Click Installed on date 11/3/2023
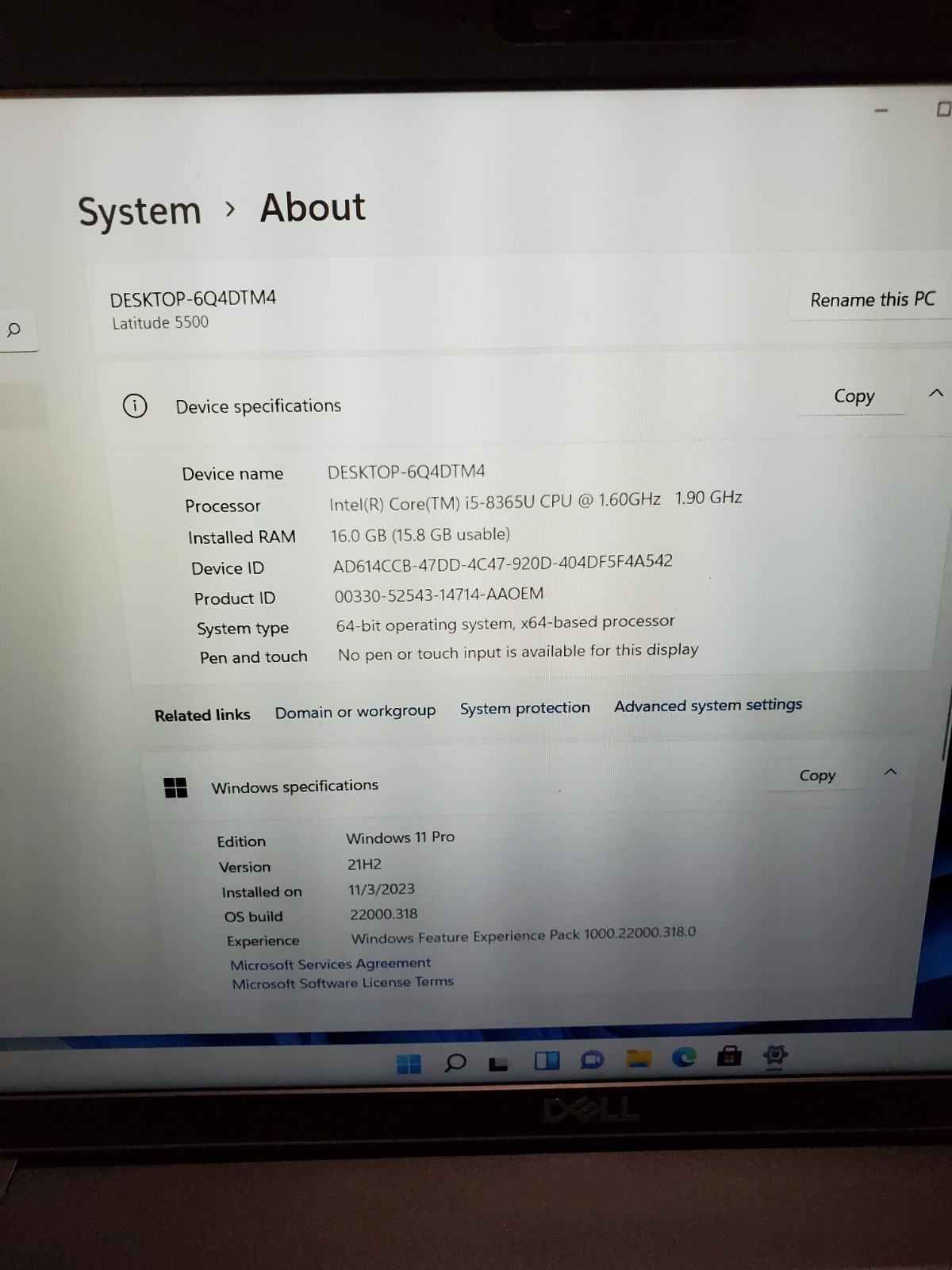Image resolution: width=952 pixels, height=1270 pixels. click(382, 889)
